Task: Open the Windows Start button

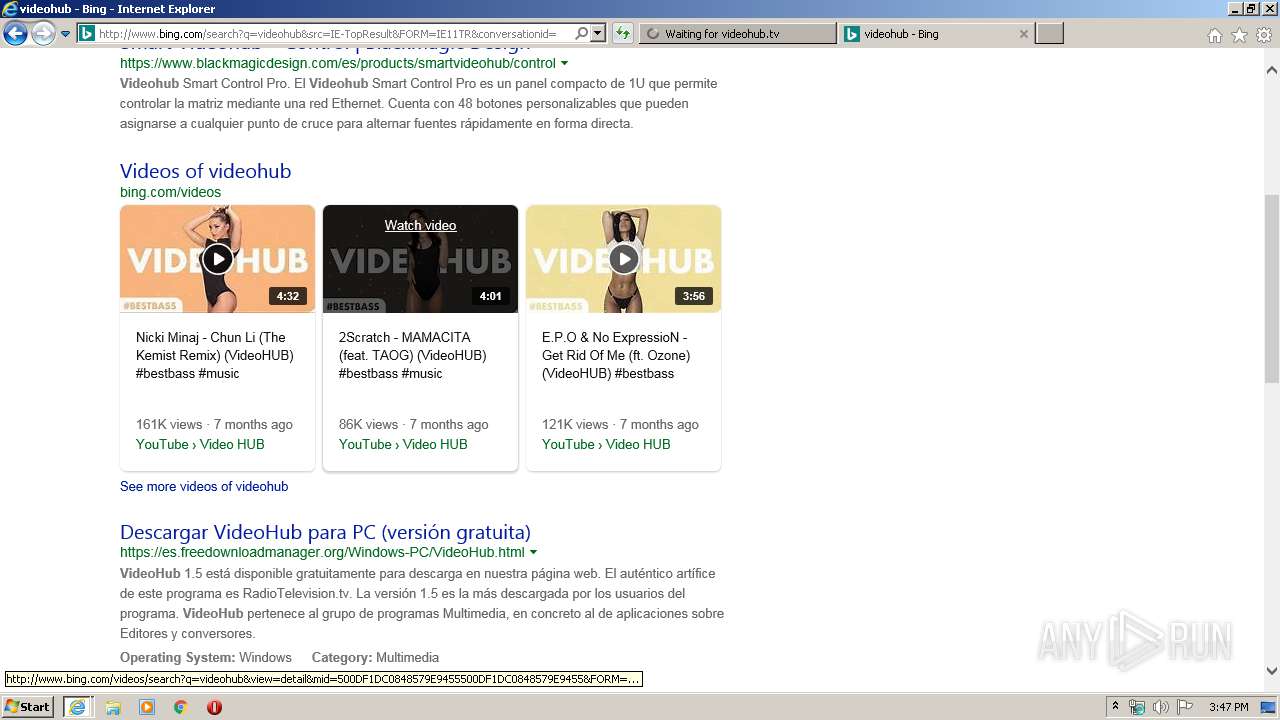Action: (x=27, y=706)
